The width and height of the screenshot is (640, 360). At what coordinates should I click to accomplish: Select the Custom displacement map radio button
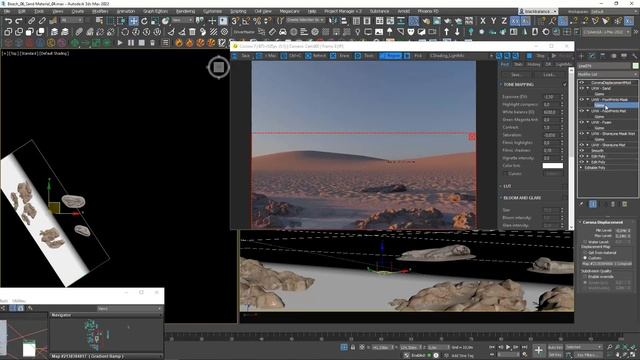tap(585, 258)
